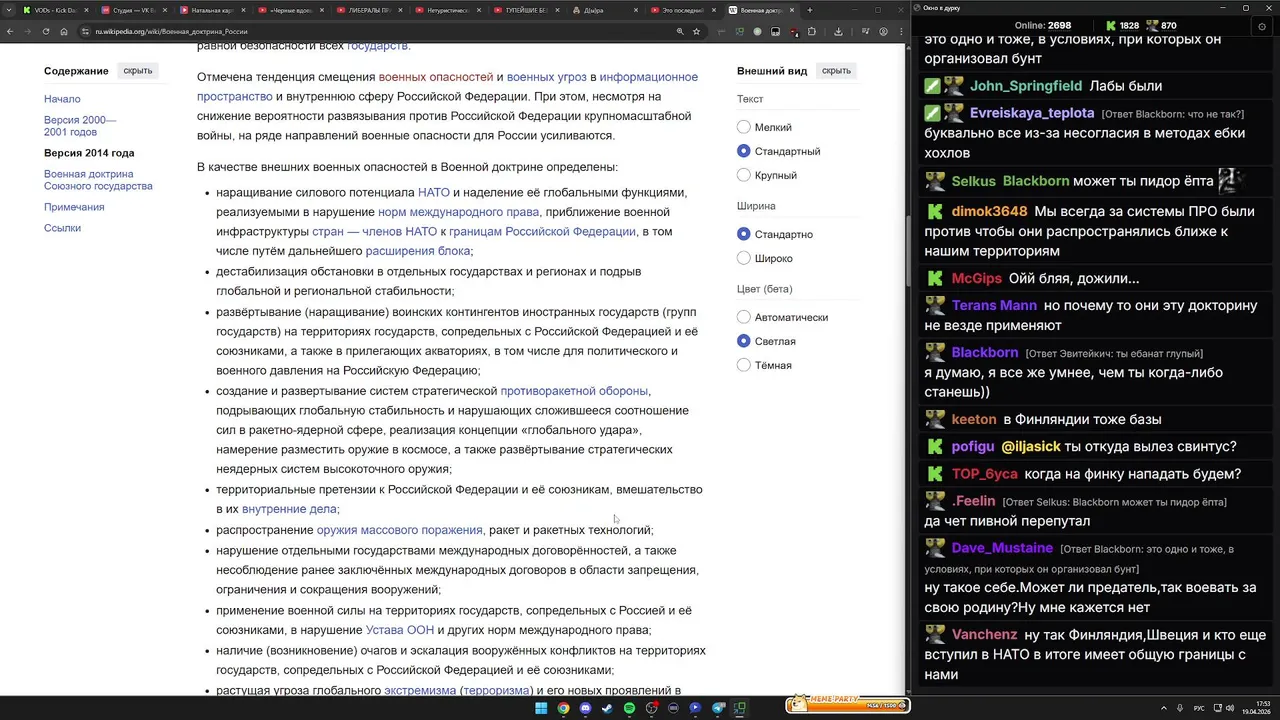1280x720 pixels.
Task: Open Discord from the taskbar
Action: pyautogui.click(x=585, y=708)
